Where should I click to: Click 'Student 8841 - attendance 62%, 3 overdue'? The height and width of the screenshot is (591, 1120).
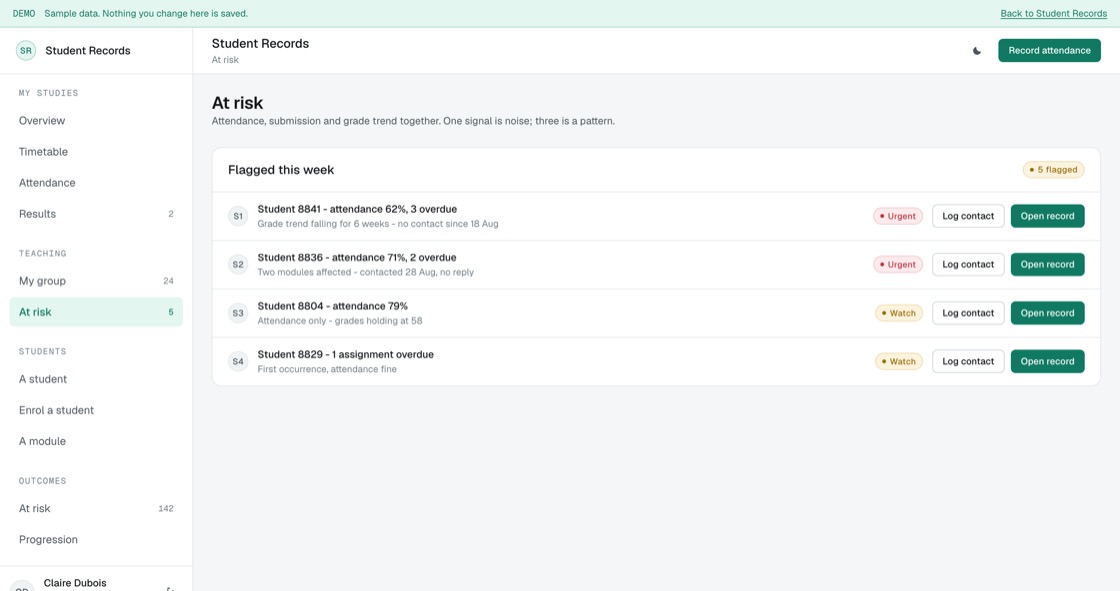357,209
